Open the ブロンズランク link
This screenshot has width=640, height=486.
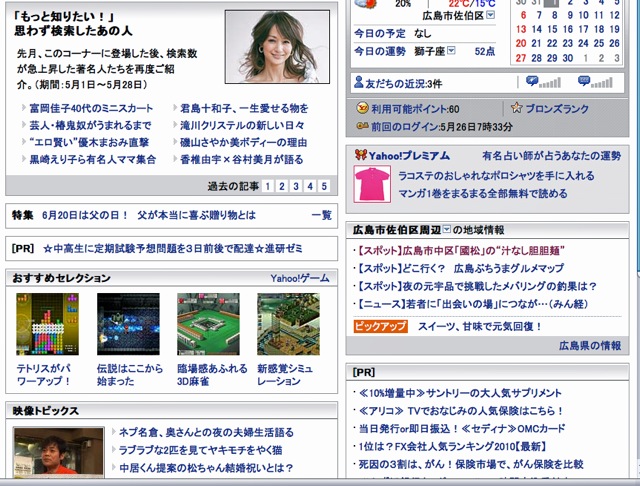pyautogui.click(x=557, y=109)
